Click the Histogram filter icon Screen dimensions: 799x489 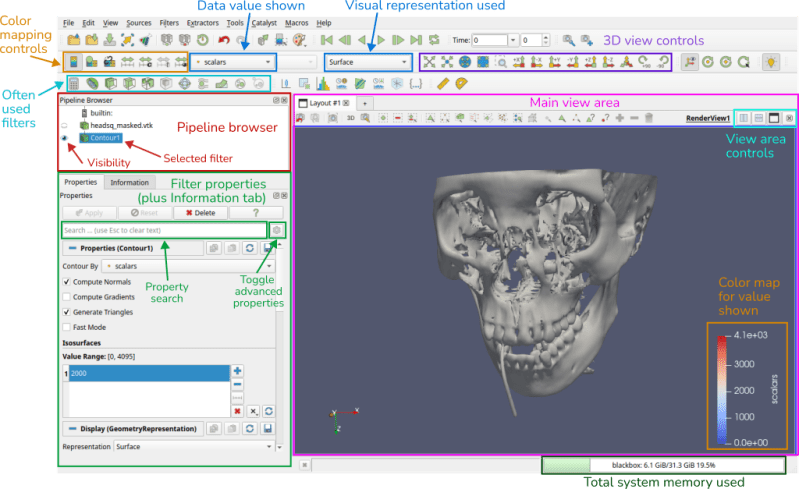pyautogui.click(x=323, y=84)
